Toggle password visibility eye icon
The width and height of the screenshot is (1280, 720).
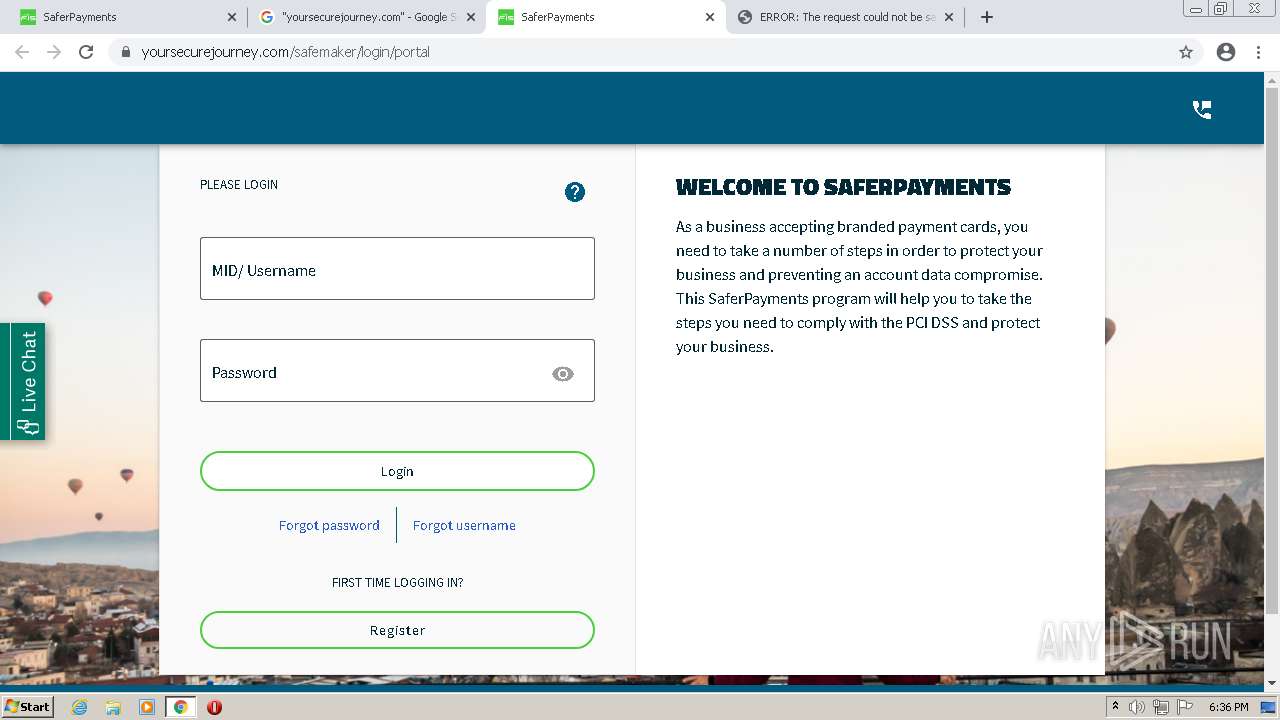click(563, 373)
